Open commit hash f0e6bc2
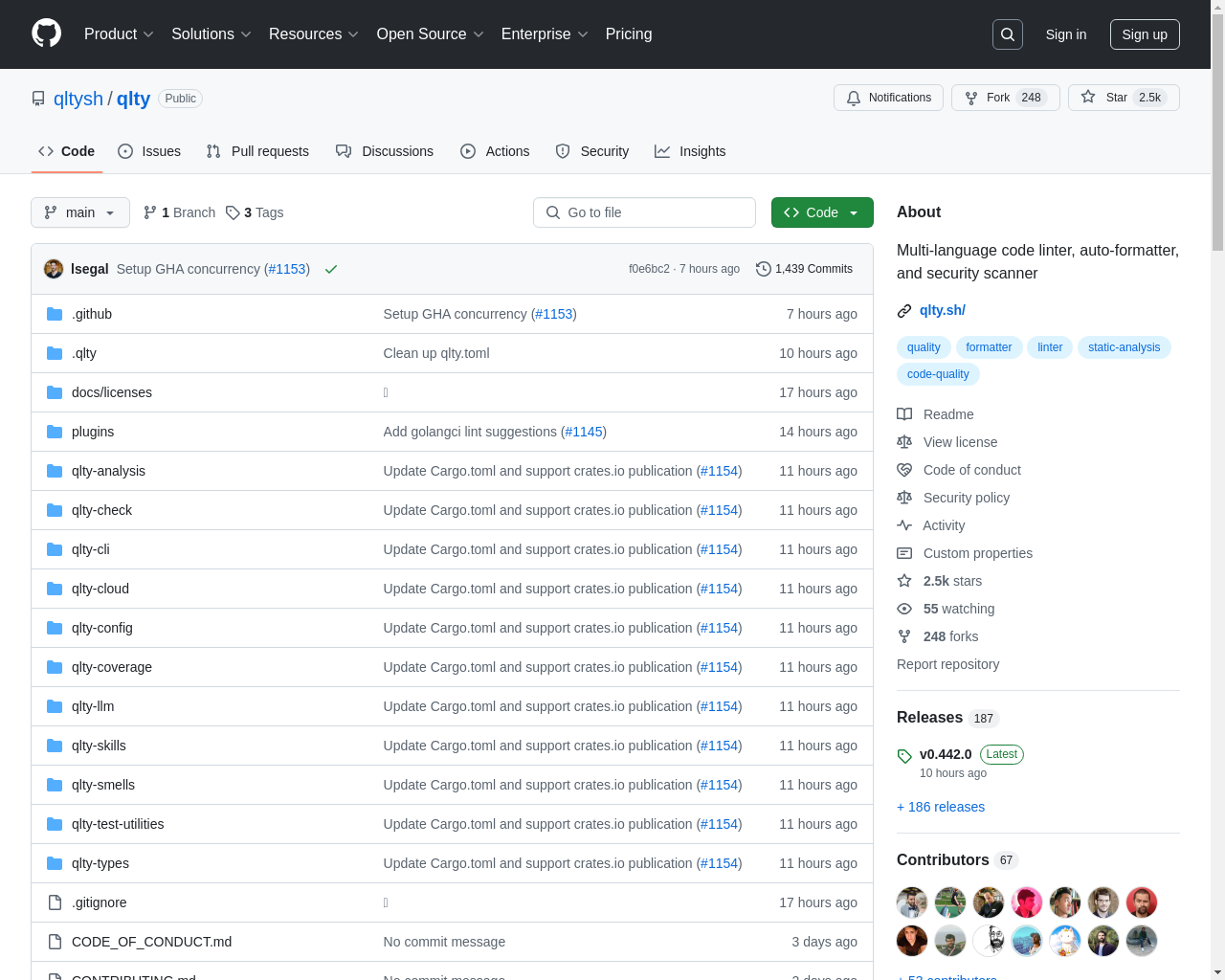This screenshot has width=1225, height=980. pos(649,269)
